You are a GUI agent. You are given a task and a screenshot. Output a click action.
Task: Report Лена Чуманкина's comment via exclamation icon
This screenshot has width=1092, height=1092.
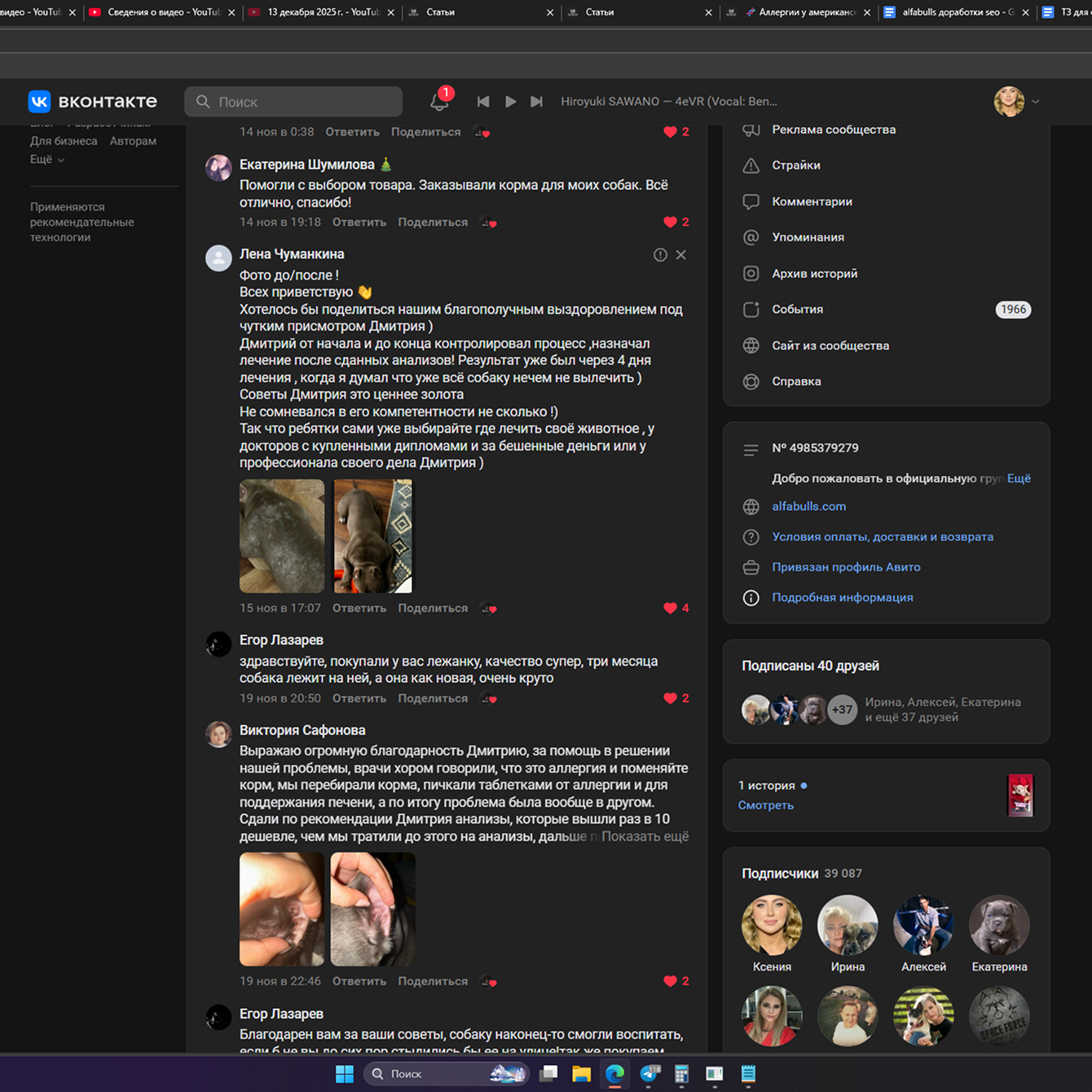coord(660,255)
